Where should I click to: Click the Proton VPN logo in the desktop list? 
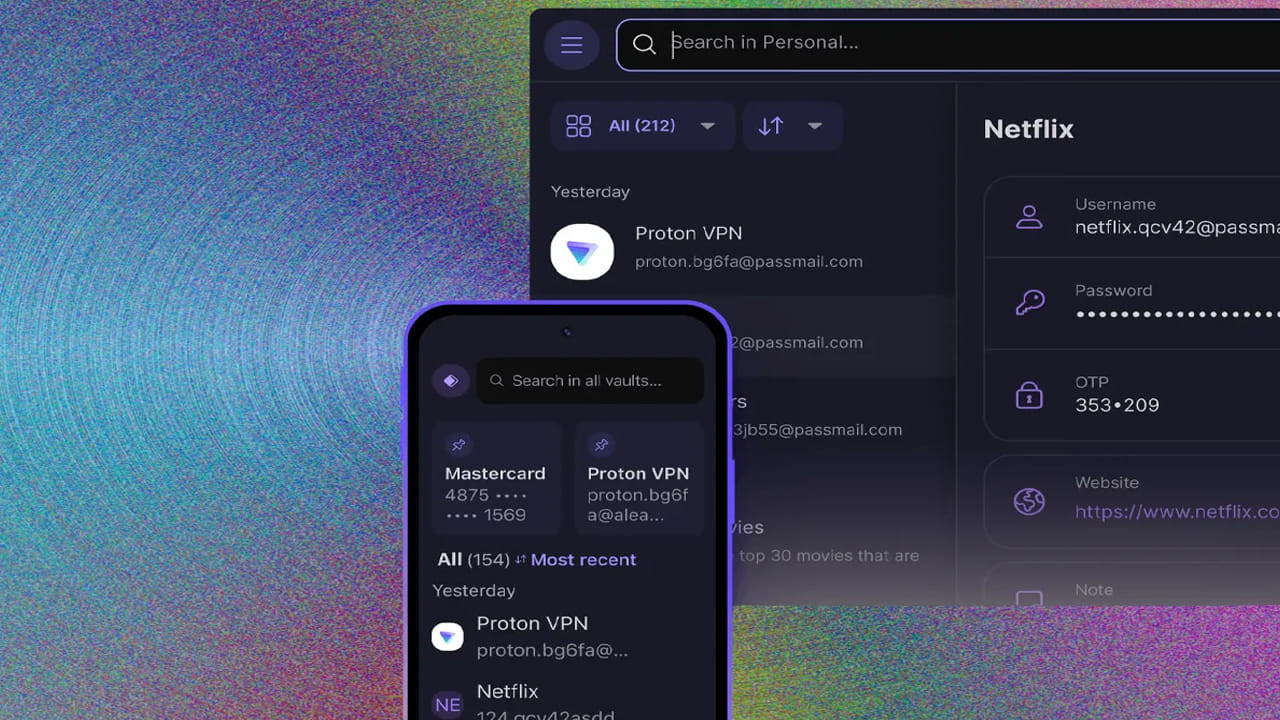click(582, 251)
